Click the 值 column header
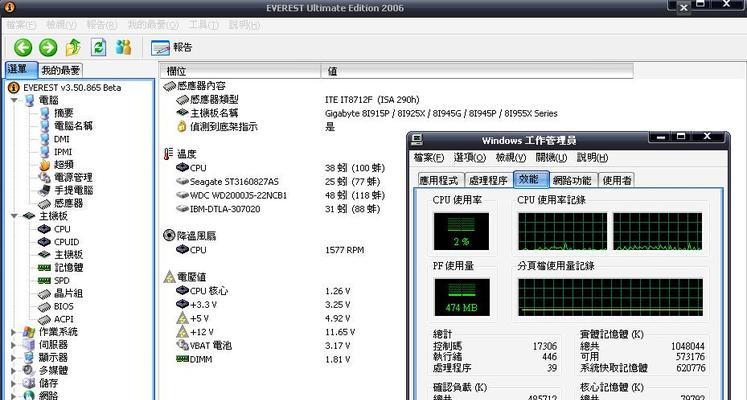The height and width of the screenshot is (400, 747). 477,71
